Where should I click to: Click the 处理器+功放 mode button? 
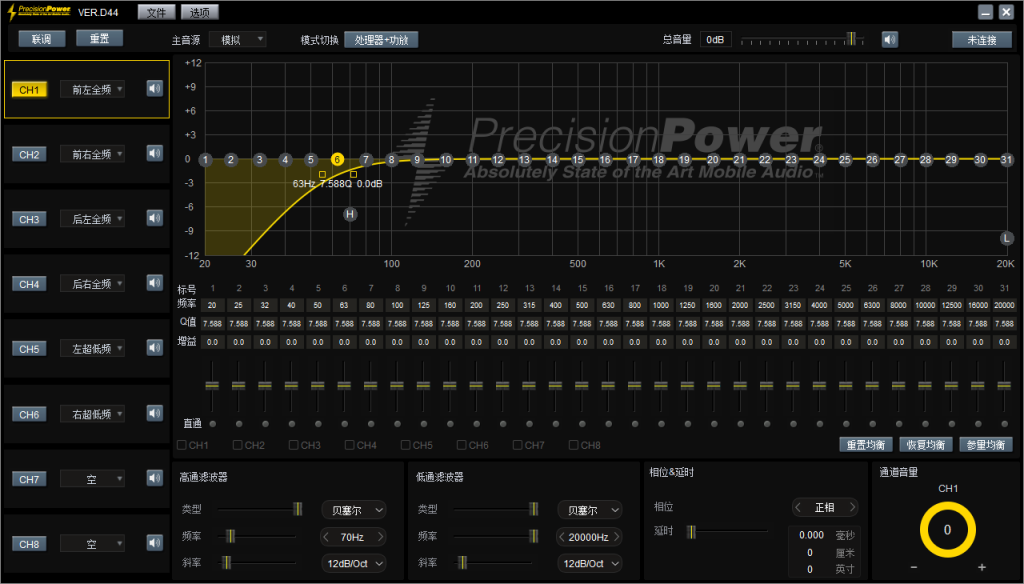[x=381, y=40]
